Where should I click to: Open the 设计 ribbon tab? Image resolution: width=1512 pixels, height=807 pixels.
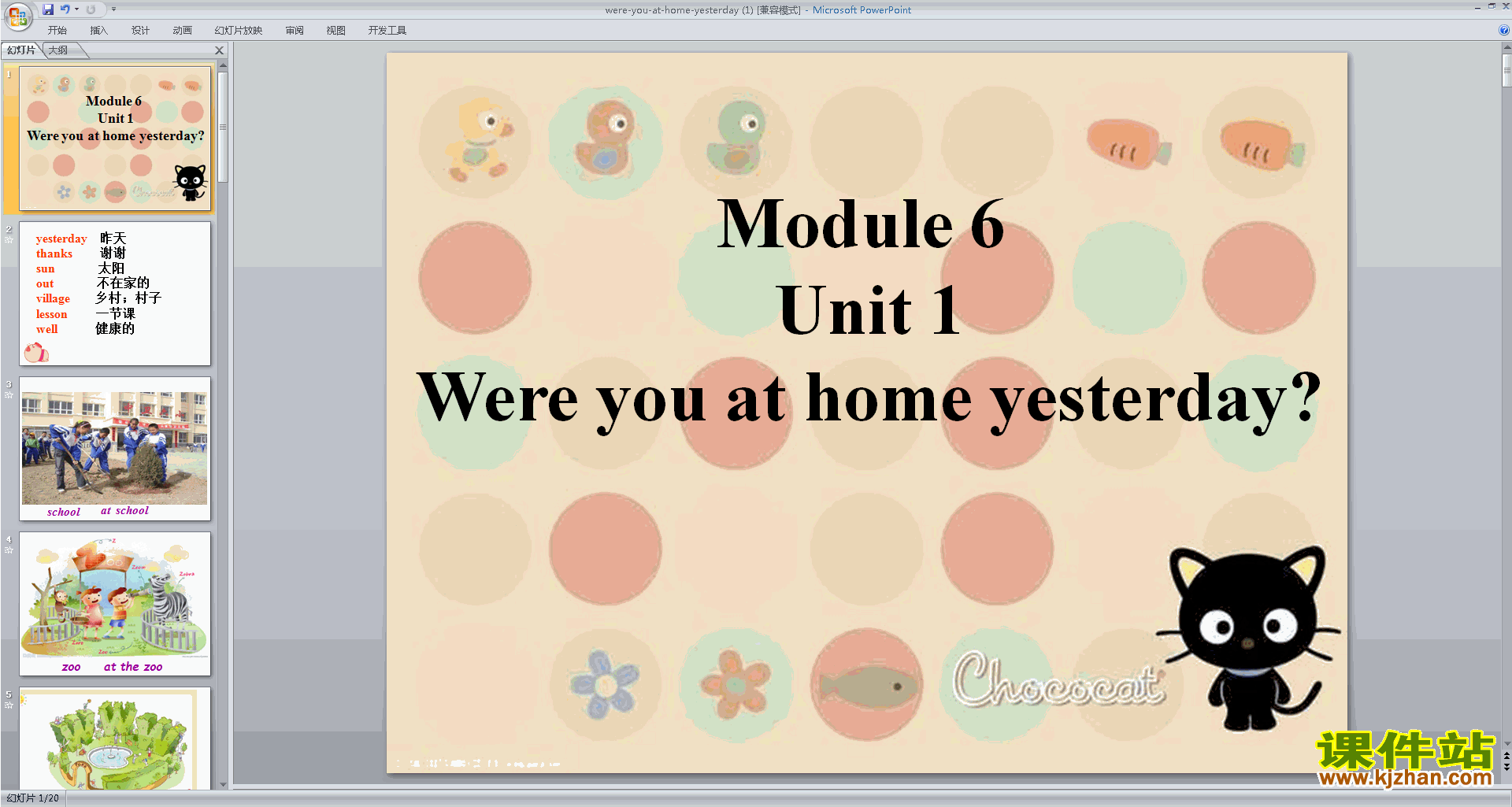(140, 31)
